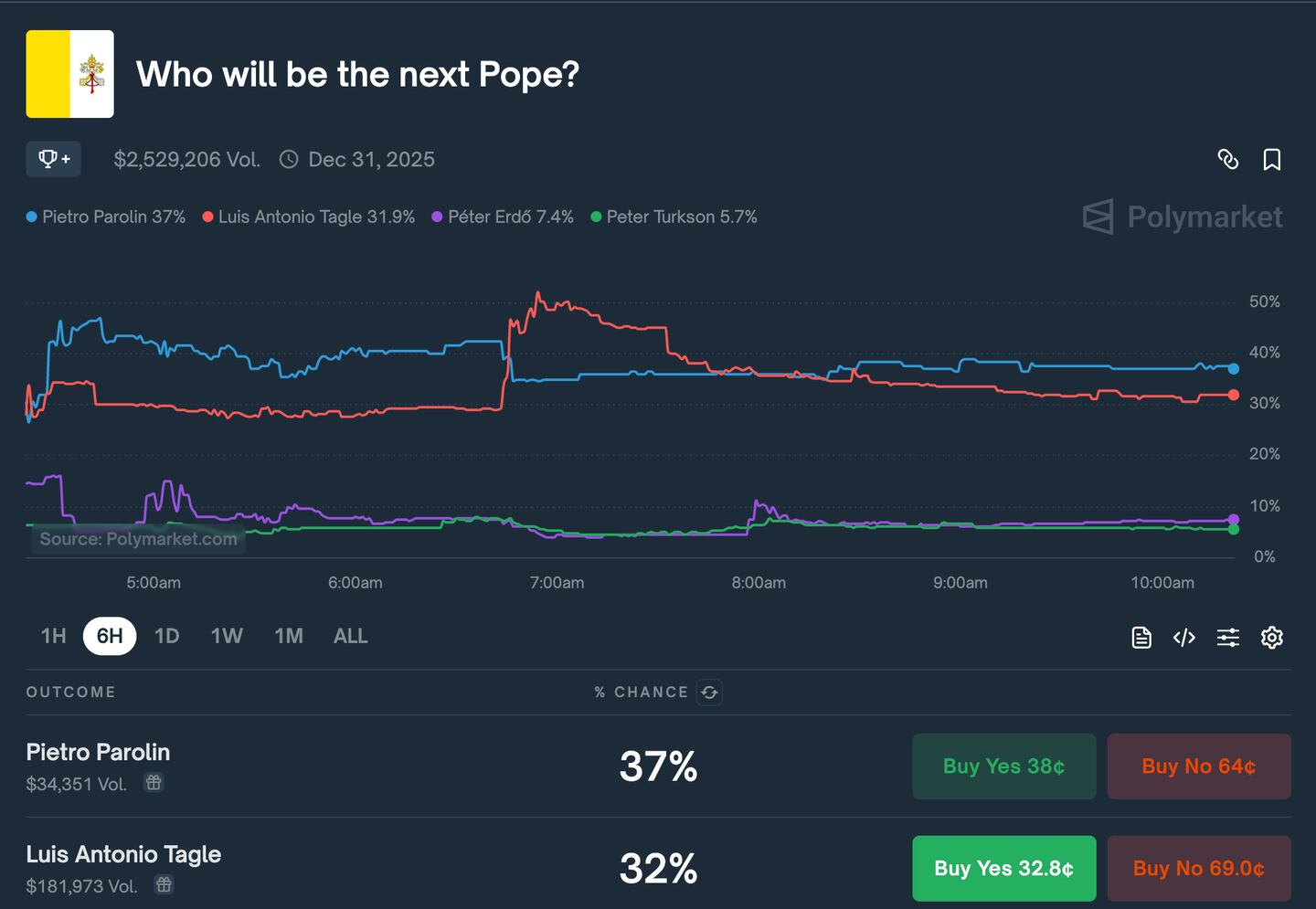Select the ALL time range
1316x909 pixels.
[x=350, y=636]
